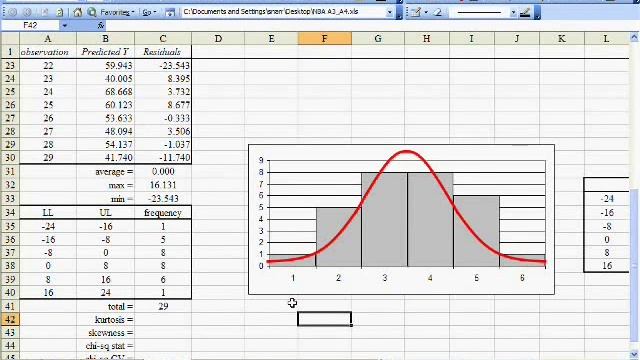Toggle Show Only Web Toolbar icon
This screenshot has height=360, width=640.
(170, 12)
